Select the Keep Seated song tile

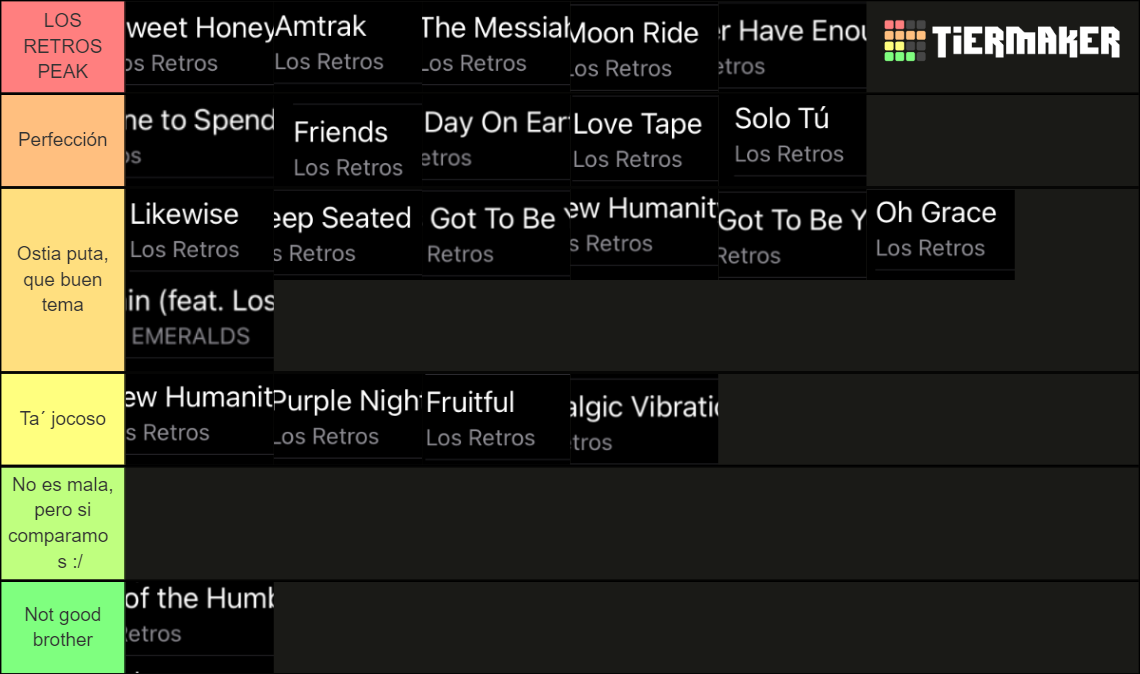(348, 233)
